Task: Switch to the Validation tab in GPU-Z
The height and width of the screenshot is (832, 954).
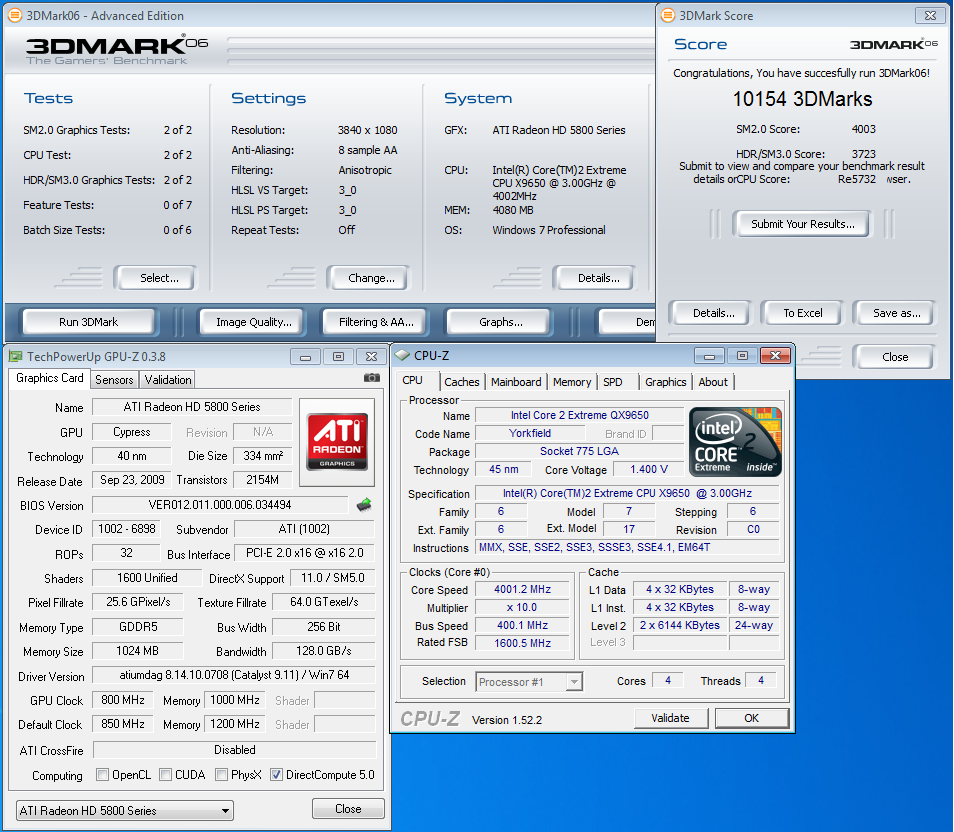Action: click(x=168, y=380)
